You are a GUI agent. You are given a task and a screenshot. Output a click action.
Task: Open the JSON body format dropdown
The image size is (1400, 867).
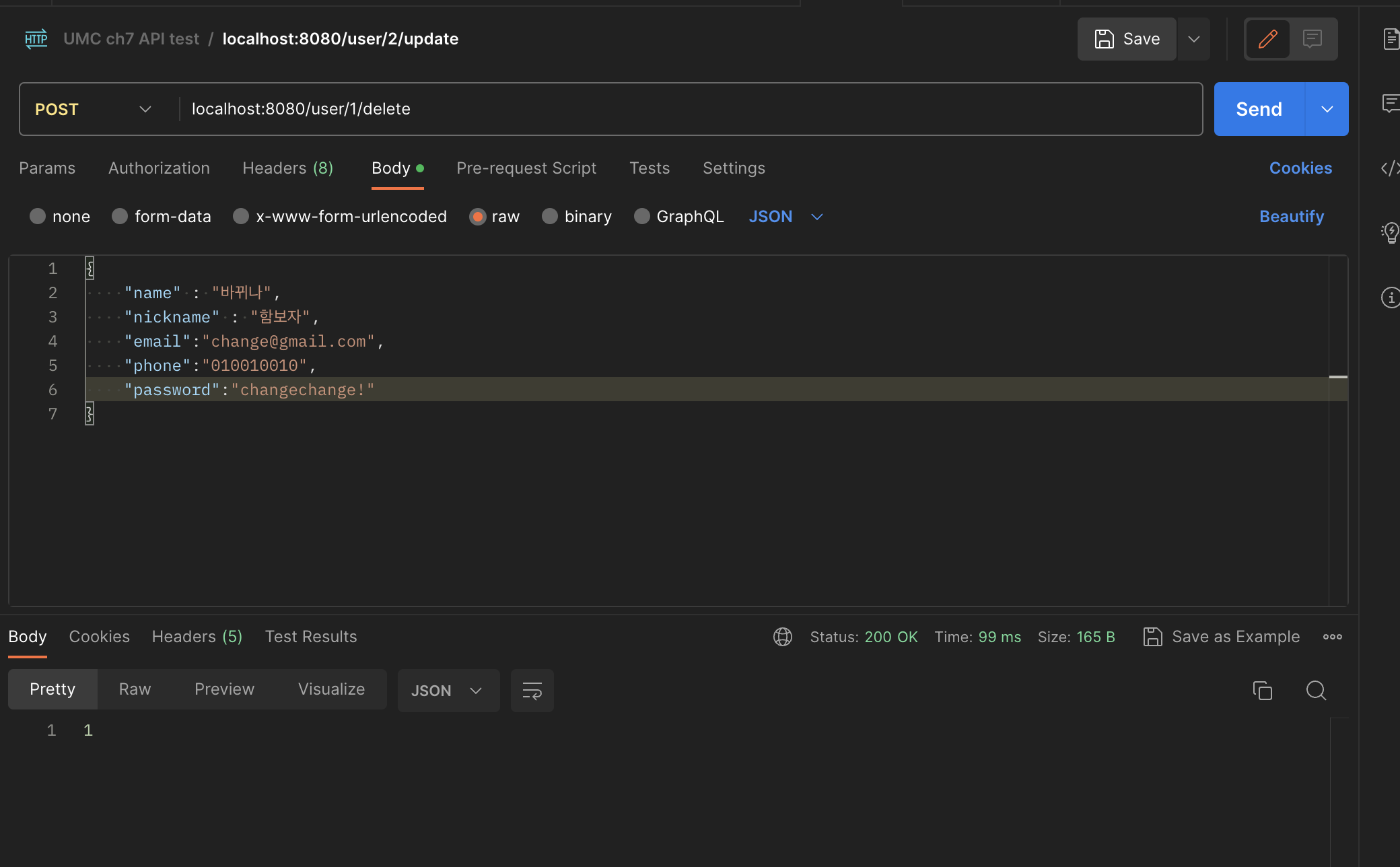pyautogui.click(x=785, y=217)
